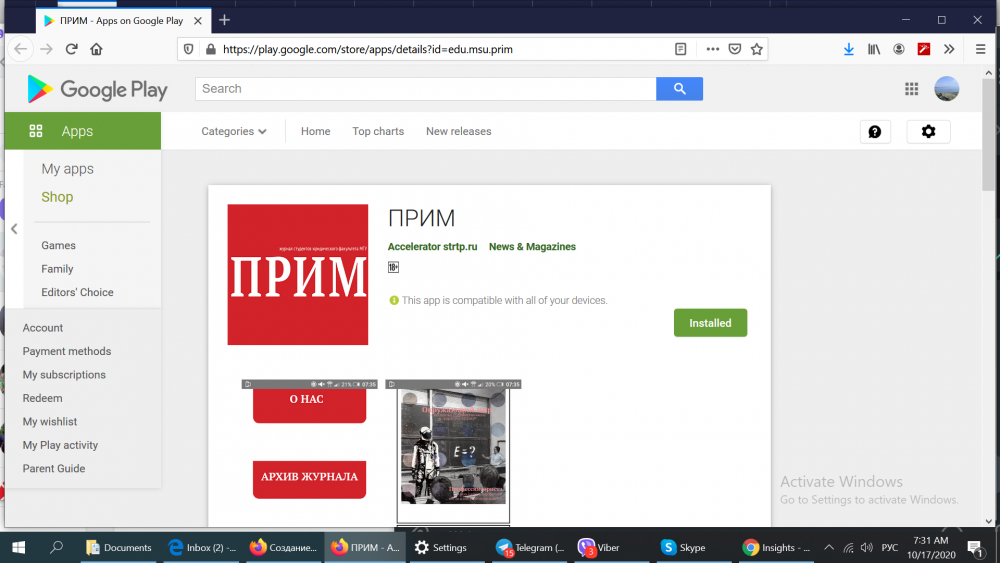This screenshot has height=563, width=1000.
Task: Open Top charts
Action: [378, 131]
